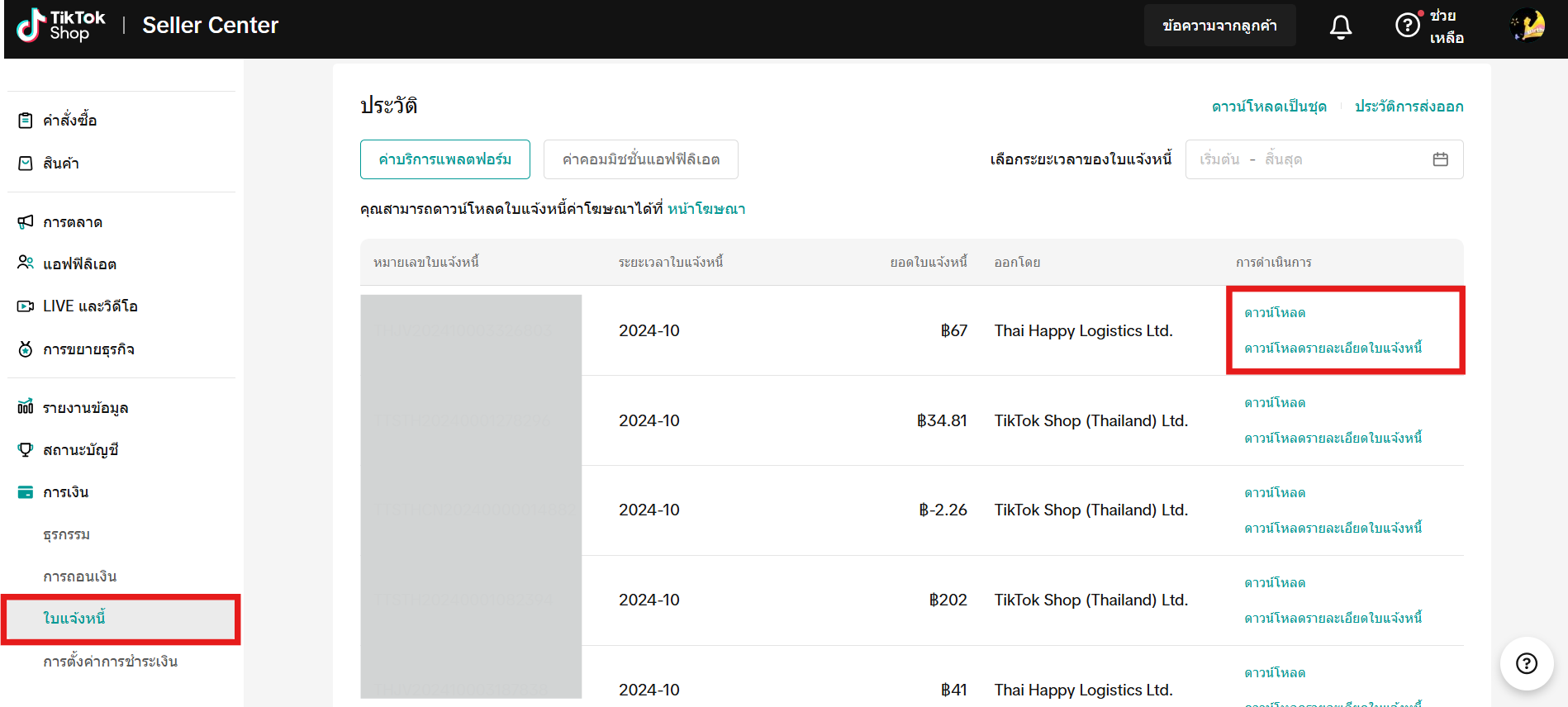This screenshot has width=1568, height=707.
Task: Click ช่วยเหลือ label in header
Action: click(1447, 26)
